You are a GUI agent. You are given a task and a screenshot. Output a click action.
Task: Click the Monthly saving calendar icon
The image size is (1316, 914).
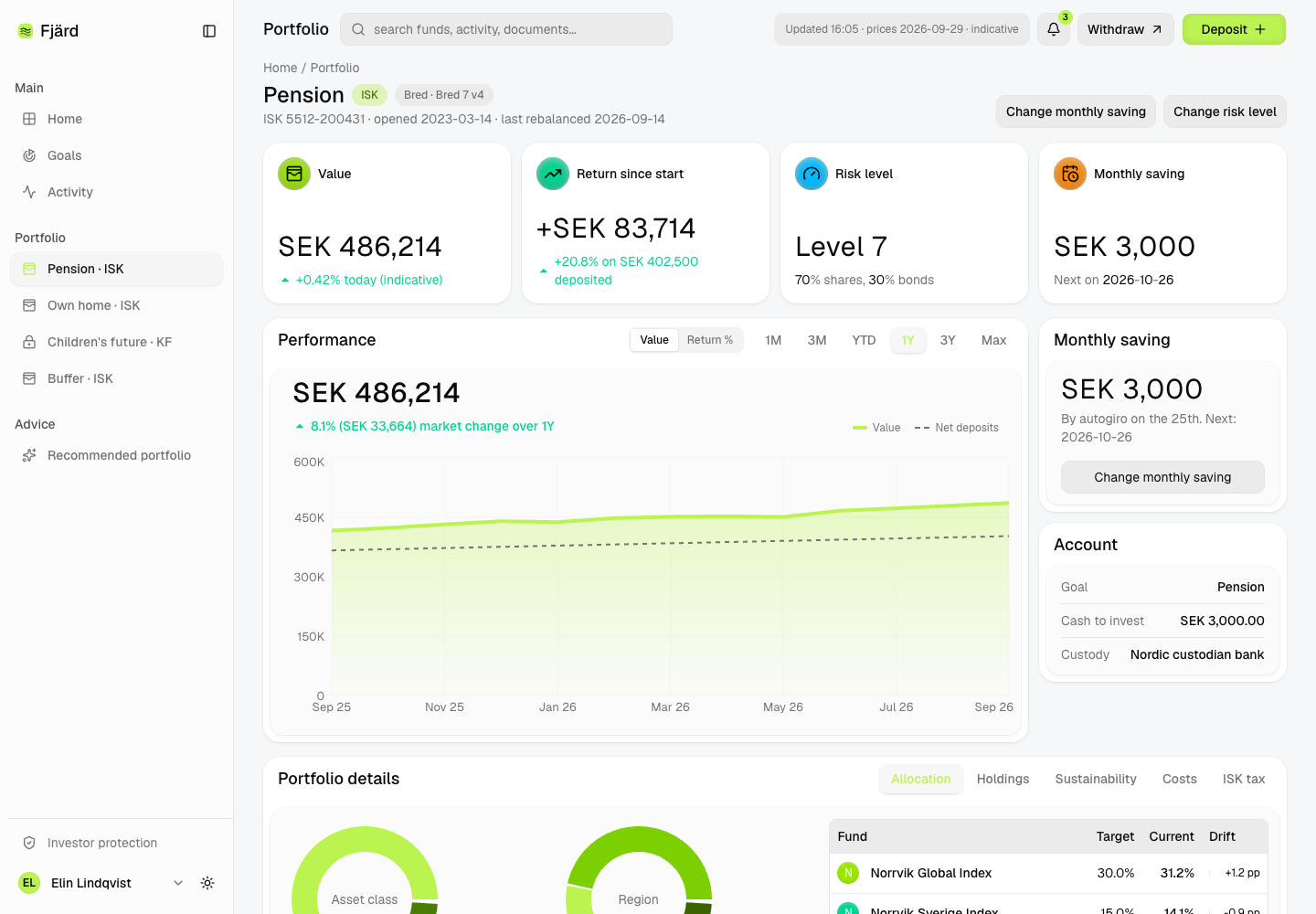(x=1070, y=174)
